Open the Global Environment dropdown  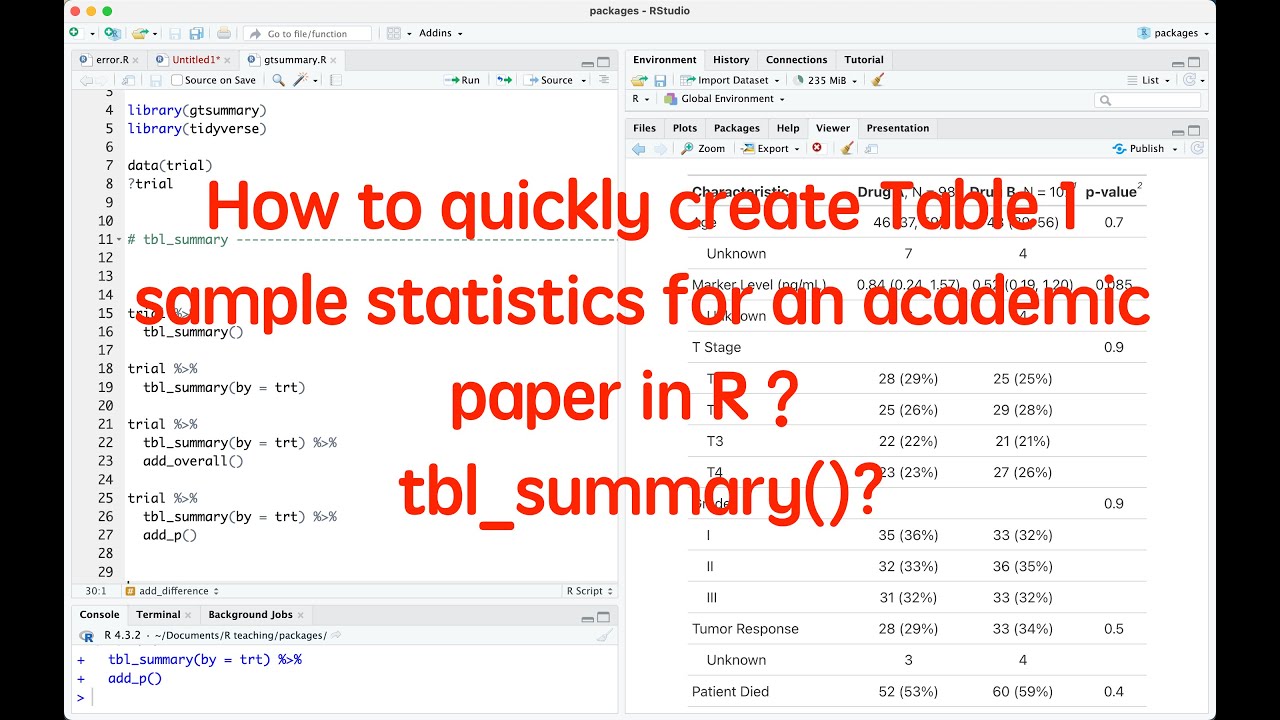click(x=724, y=99)
